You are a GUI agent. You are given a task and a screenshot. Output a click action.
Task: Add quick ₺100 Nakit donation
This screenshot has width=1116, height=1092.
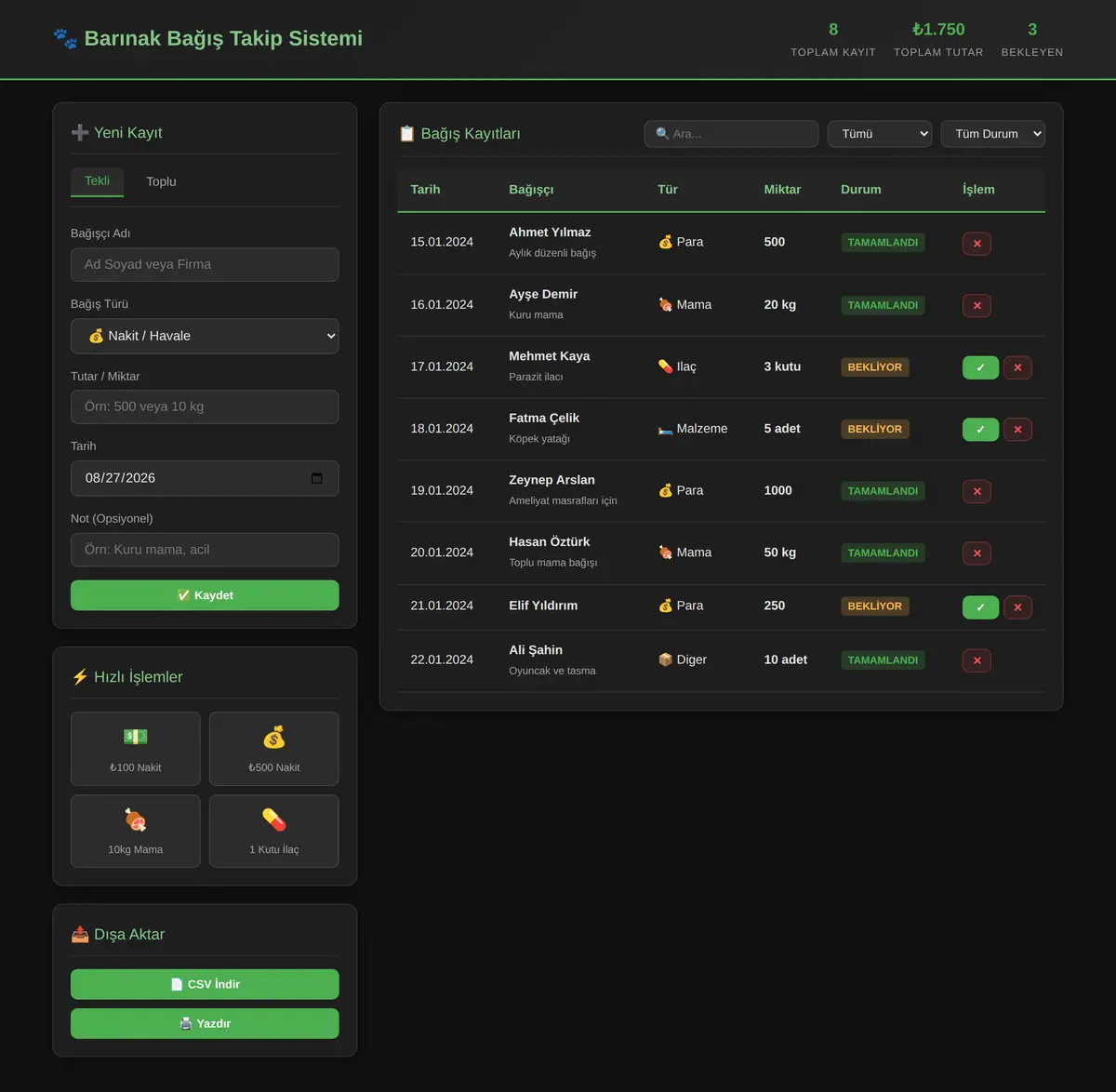point(136,749)
